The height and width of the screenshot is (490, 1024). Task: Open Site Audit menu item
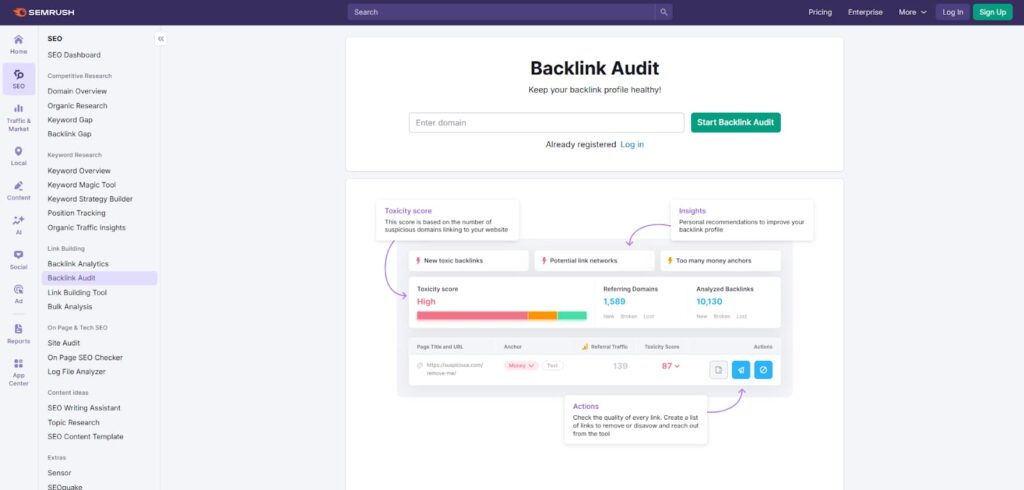point(63,343)
